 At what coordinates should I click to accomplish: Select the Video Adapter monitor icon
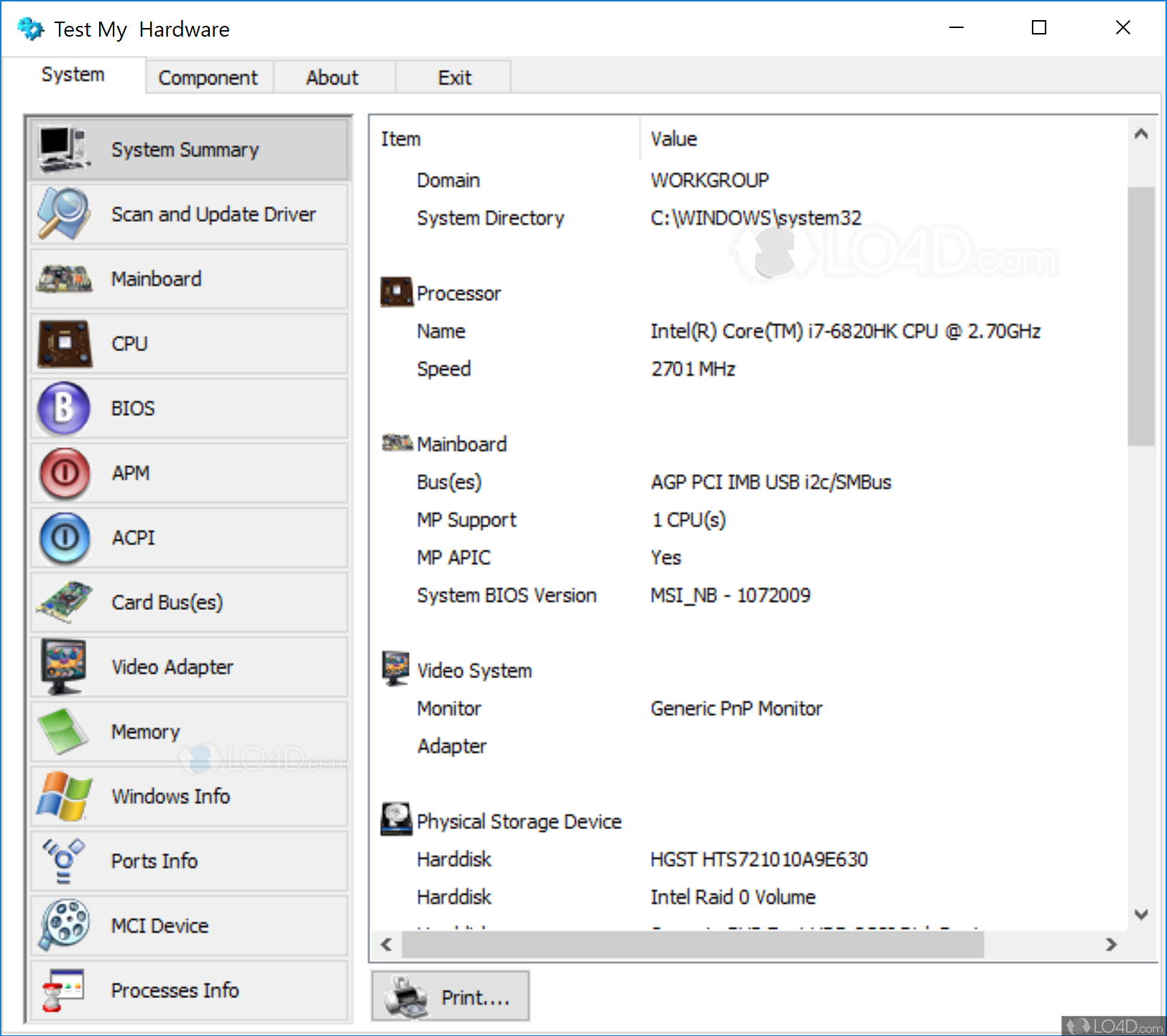pos(63,667)
